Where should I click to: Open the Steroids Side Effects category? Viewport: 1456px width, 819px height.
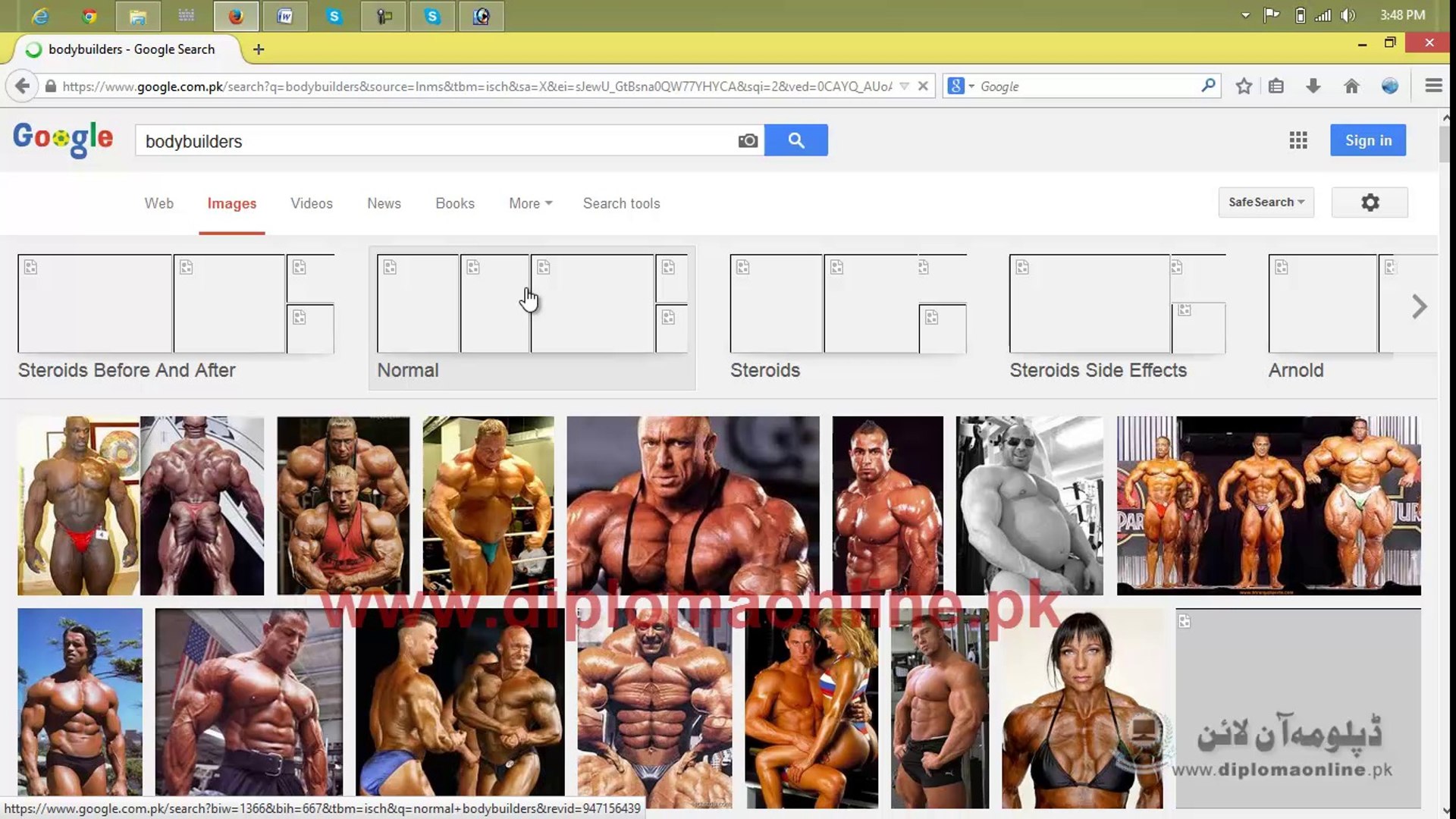pyautogui.click(x=1117, y=317)
